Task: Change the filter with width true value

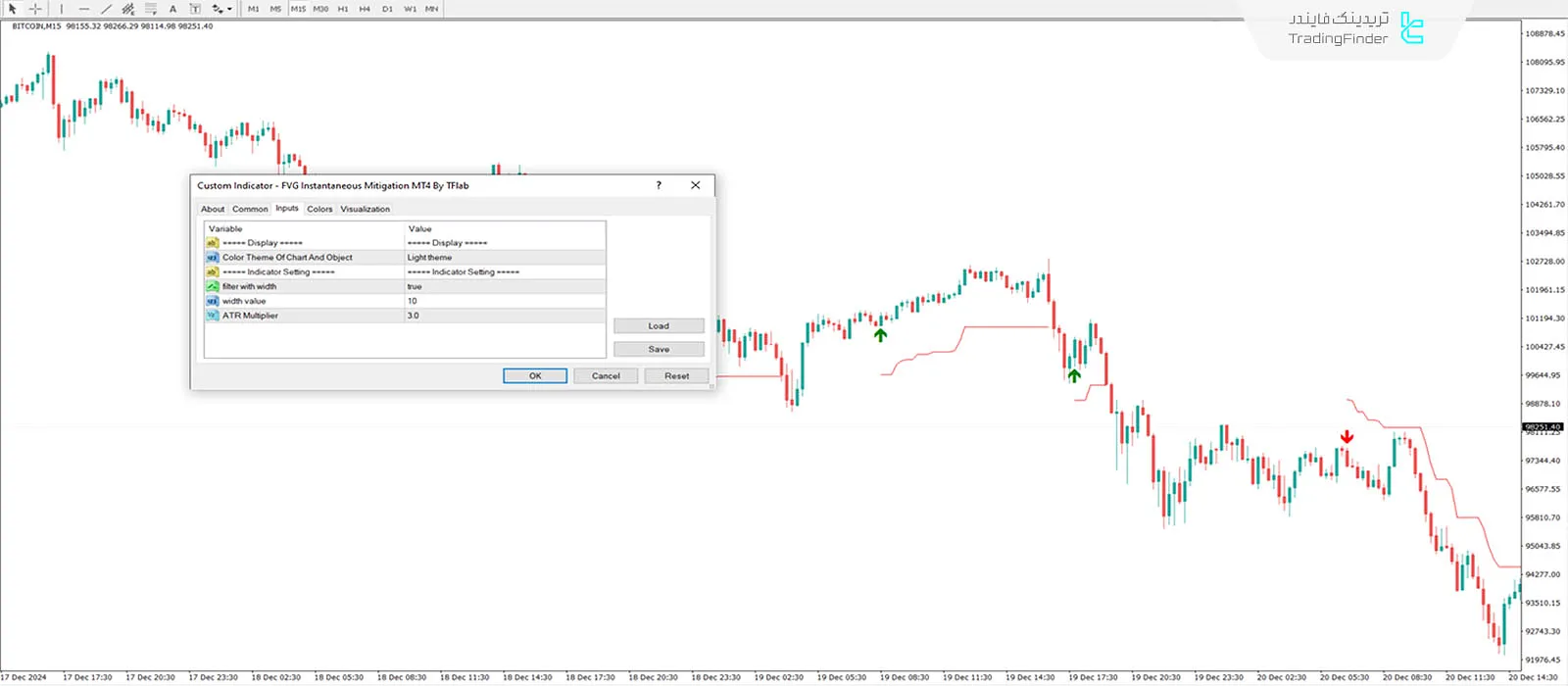Action: coord(505,287)
